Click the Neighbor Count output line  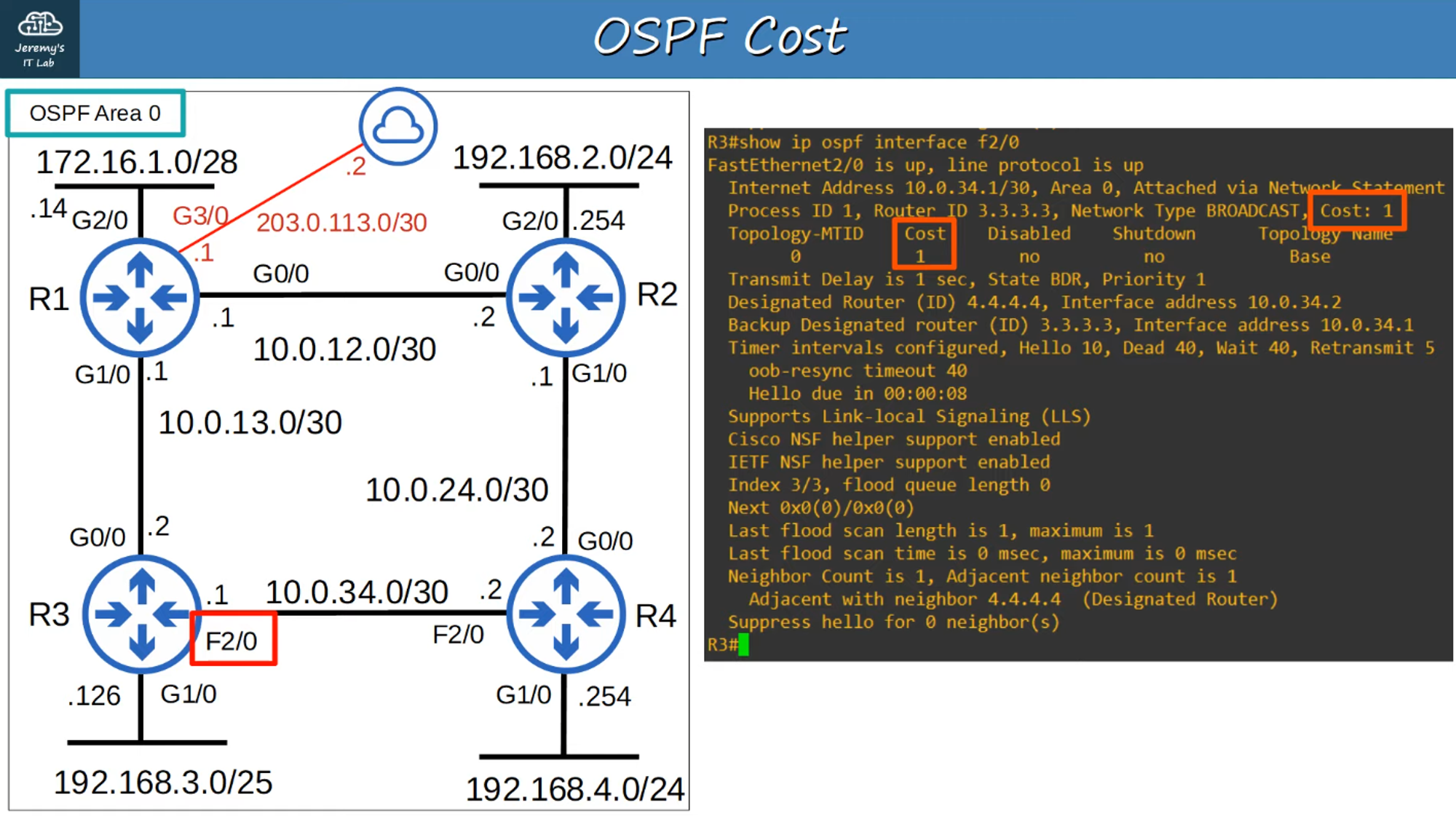pos(981,576)
